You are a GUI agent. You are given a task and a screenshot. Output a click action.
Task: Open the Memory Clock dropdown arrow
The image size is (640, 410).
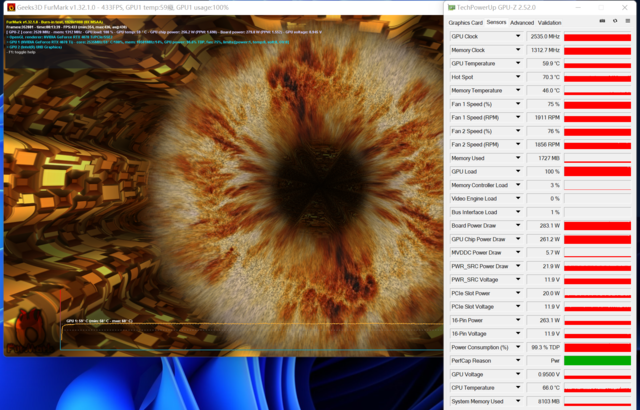tap(518, 50)
